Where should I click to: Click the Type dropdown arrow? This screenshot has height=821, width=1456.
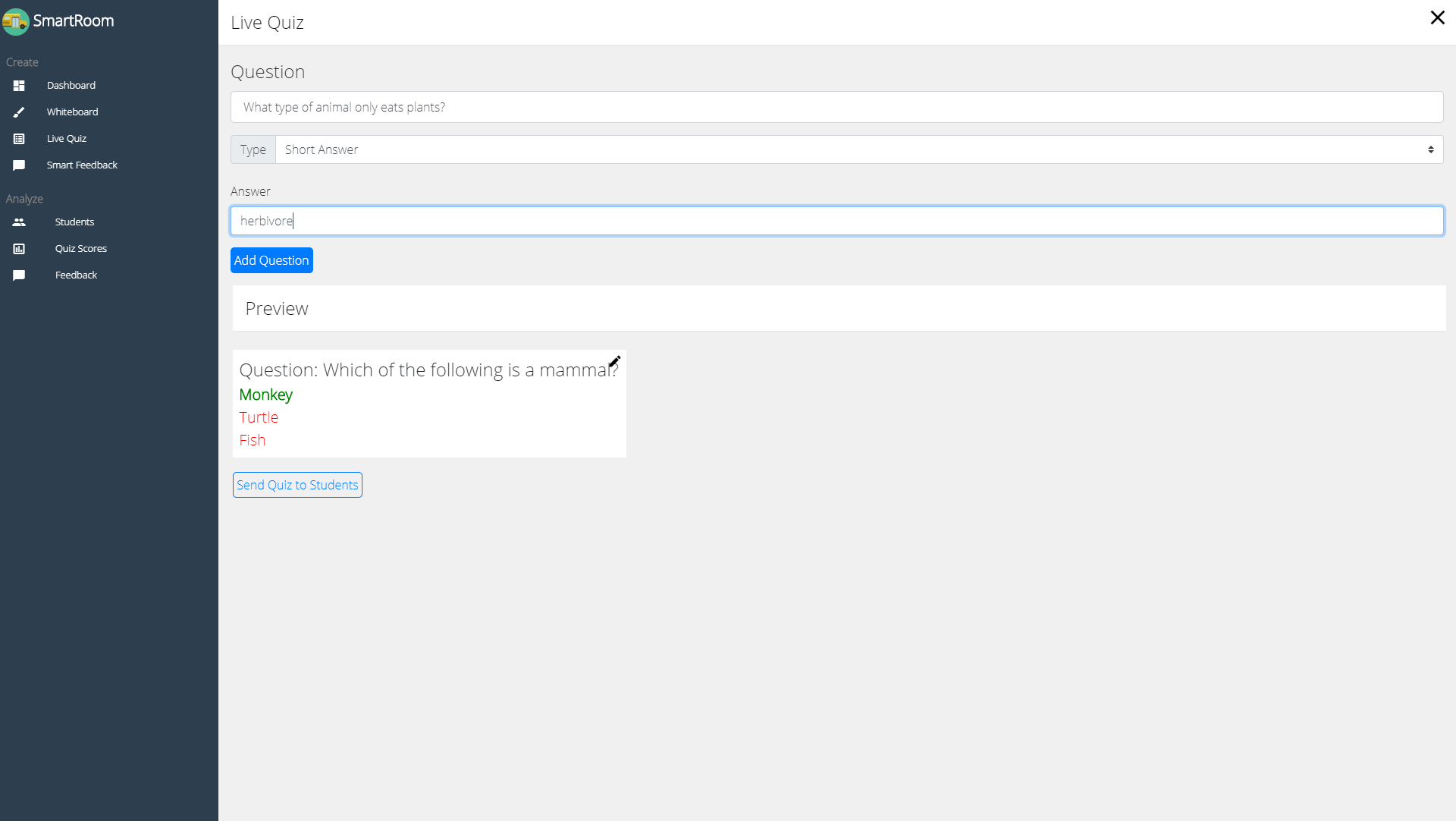coord(1430,149)
